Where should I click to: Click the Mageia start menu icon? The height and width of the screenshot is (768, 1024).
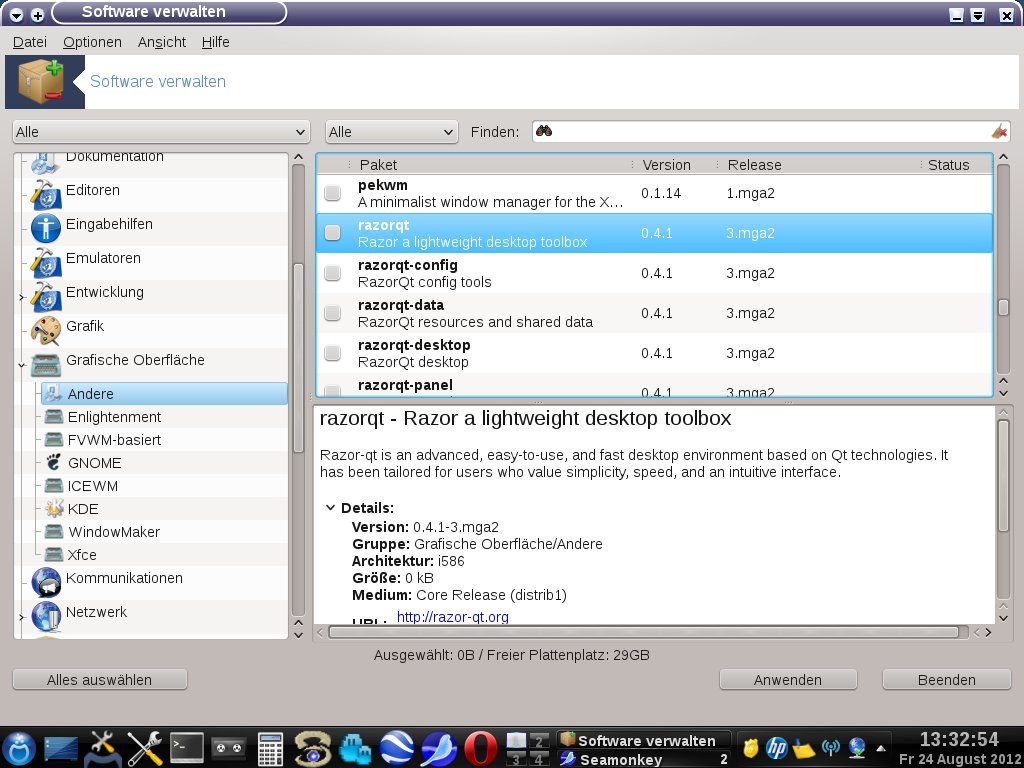(18, 748)
